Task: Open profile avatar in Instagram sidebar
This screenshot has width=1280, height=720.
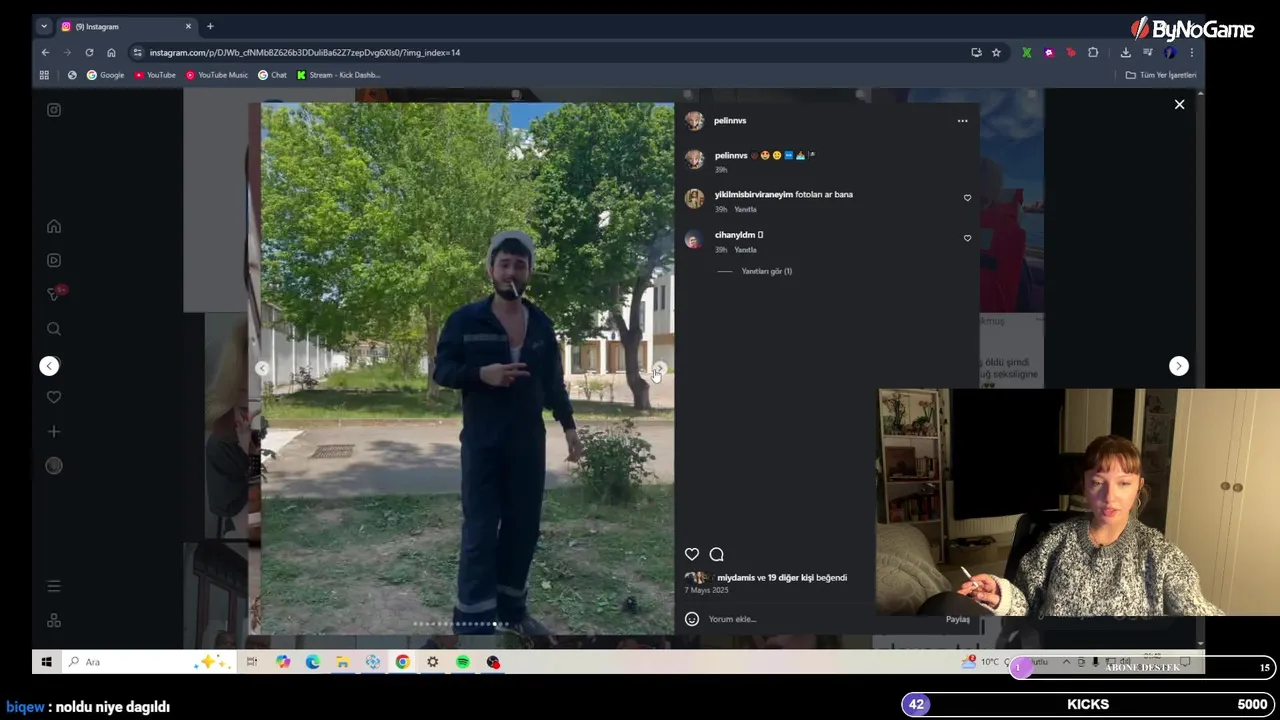Action: click(x=54, y=466)
